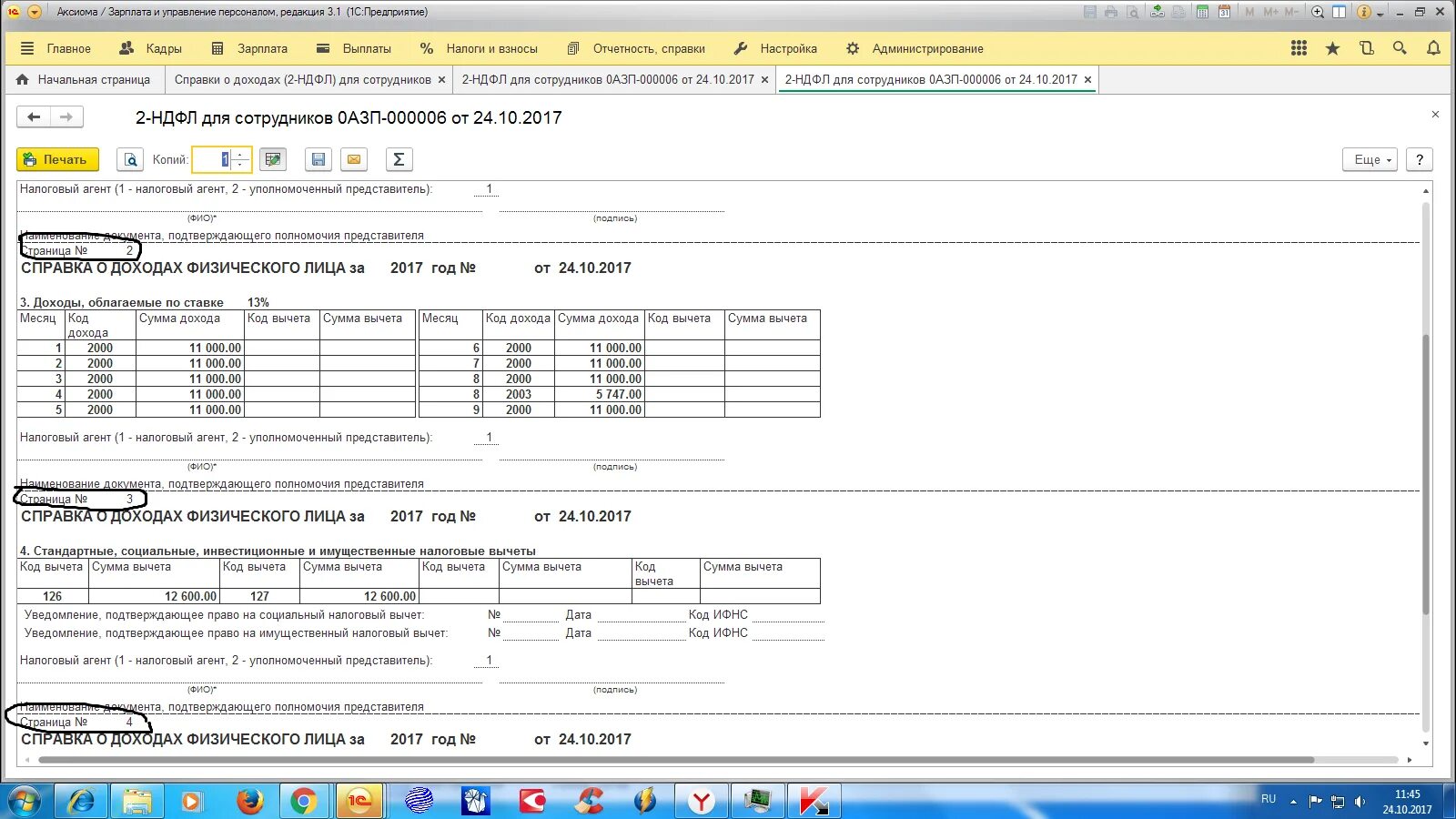Select the income code 2003 cell
The height and width of the screenshot is (819, 1456).
pos(519,395)
